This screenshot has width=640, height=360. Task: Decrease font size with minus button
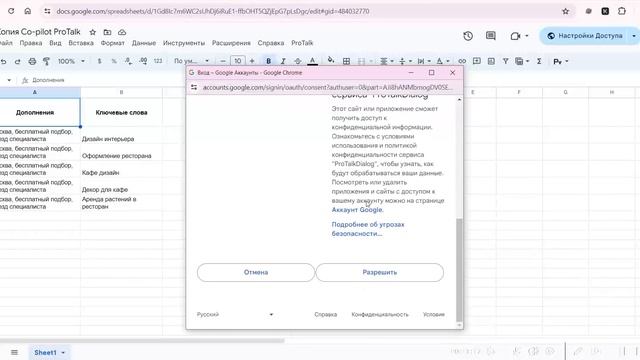(223, 61)
